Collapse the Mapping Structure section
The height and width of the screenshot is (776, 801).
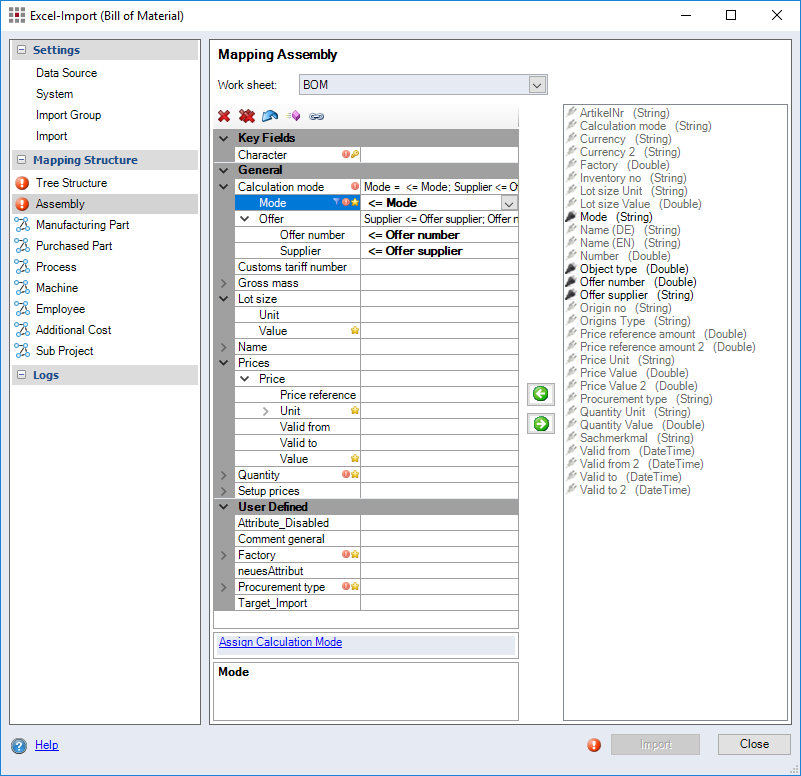21,159
